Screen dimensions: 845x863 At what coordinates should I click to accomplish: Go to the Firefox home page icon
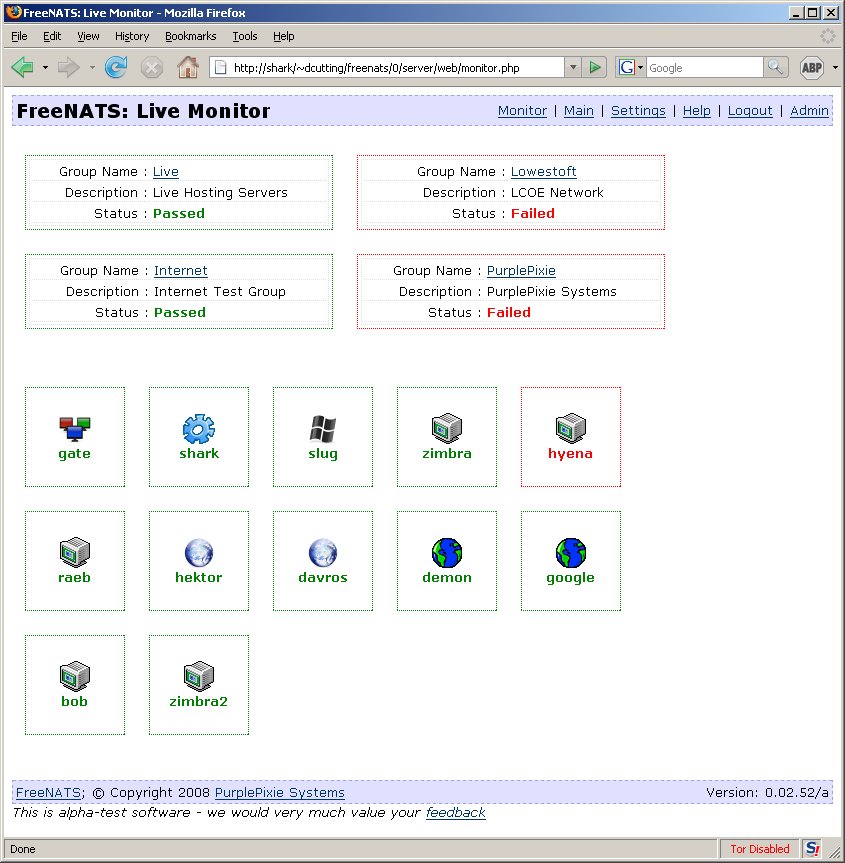(188, 68)
